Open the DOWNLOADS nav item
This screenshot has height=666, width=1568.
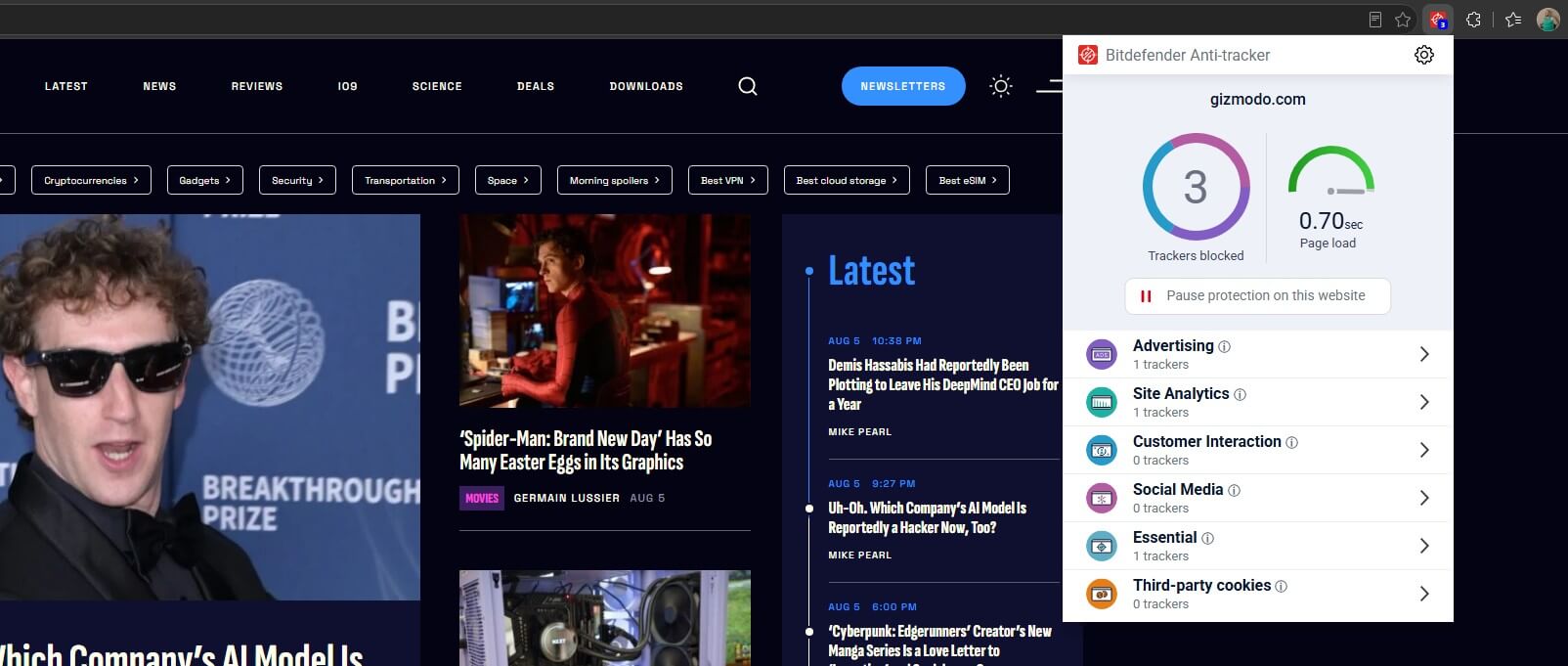(646, 86)
